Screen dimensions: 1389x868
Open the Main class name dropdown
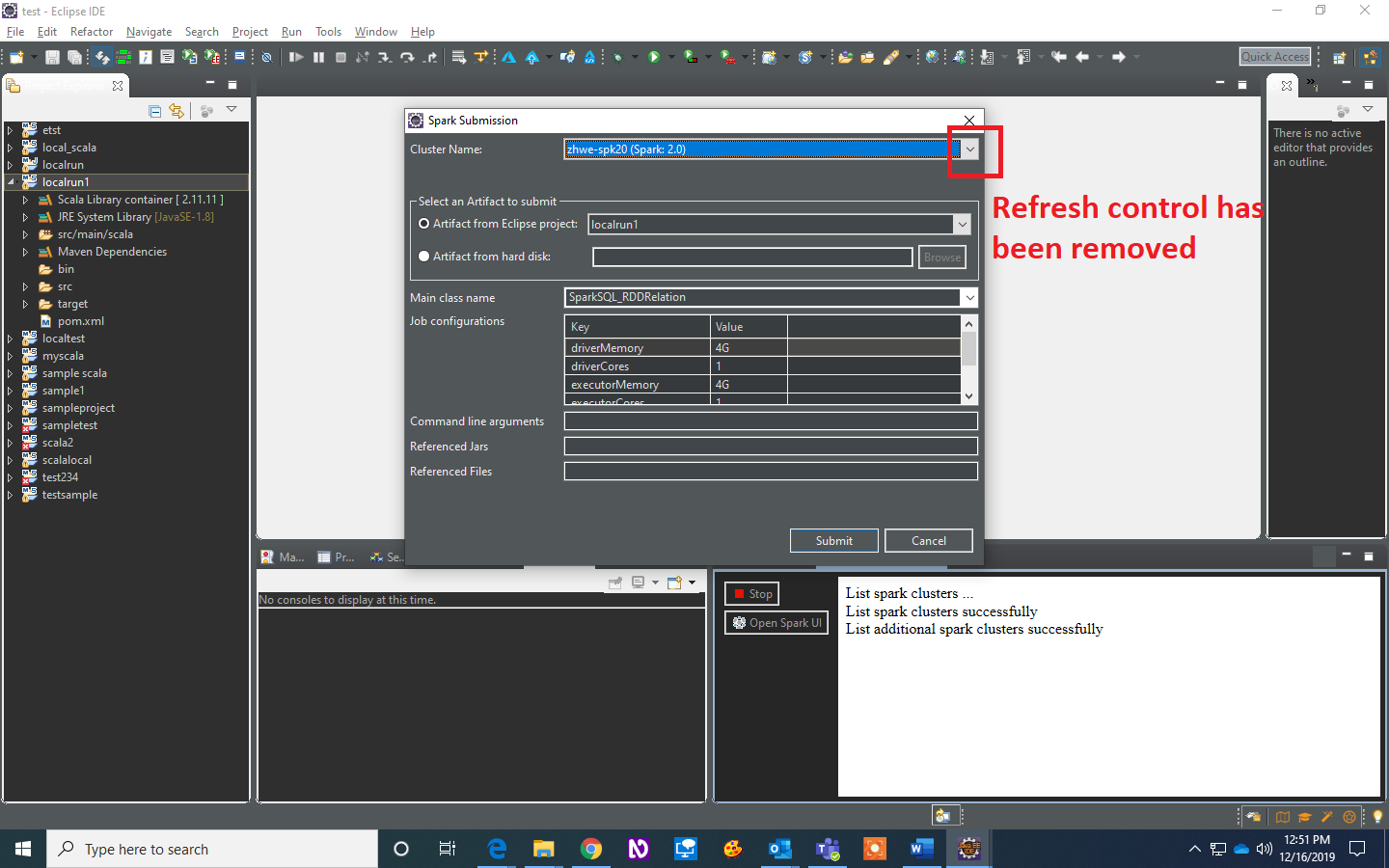970,297
